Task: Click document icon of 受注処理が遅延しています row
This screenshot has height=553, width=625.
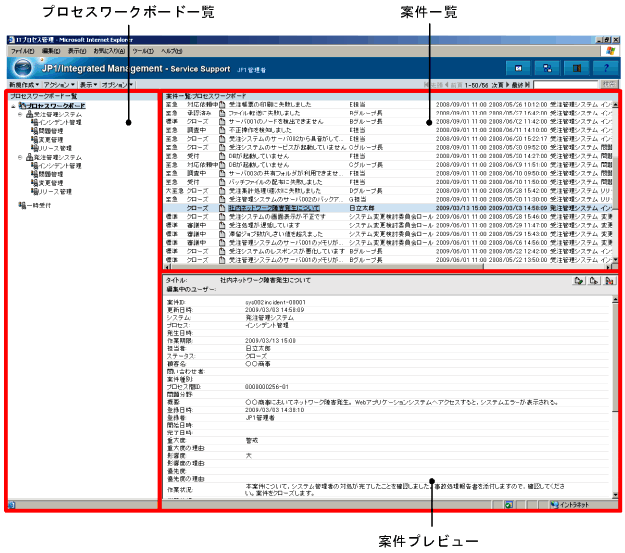Action: [x=222, y=225]
